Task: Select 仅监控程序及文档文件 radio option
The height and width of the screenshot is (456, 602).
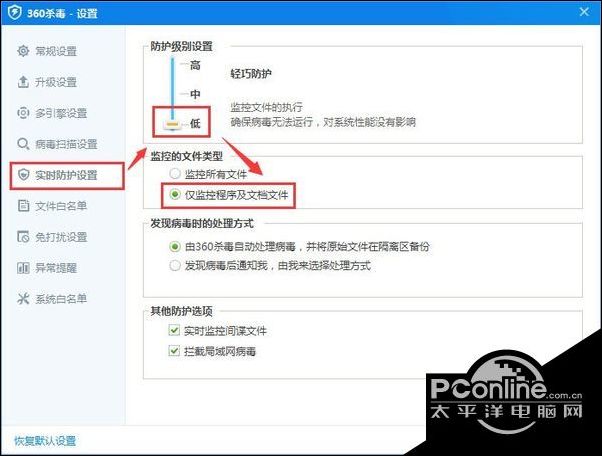Action: pos(175,195)
